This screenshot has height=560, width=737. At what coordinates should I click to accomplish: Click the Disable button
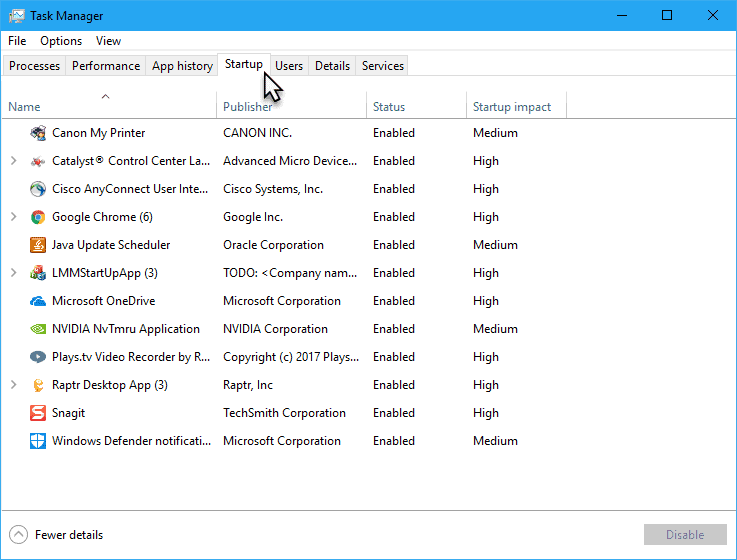(x=685, y=535)
